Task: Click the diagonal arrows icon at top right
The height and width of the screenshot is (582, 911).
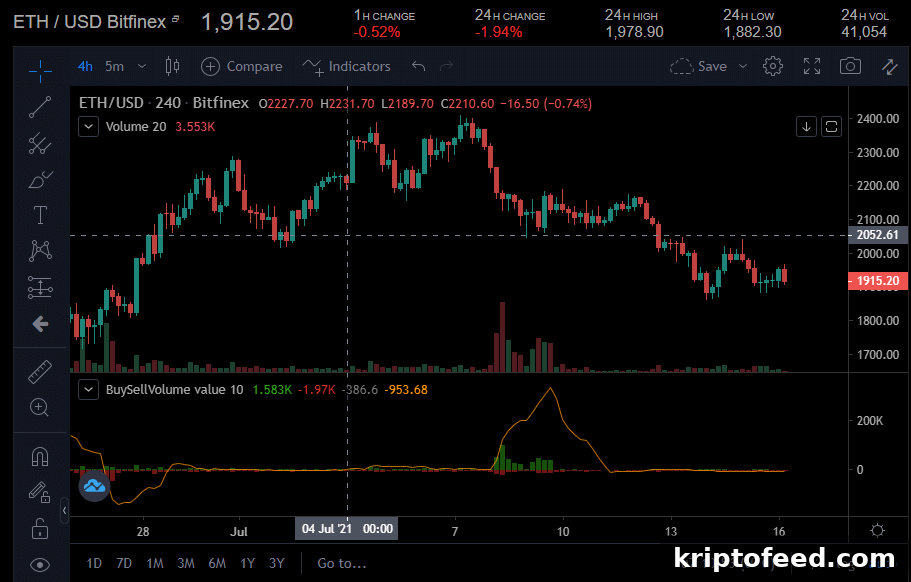Action: point(890,67)
